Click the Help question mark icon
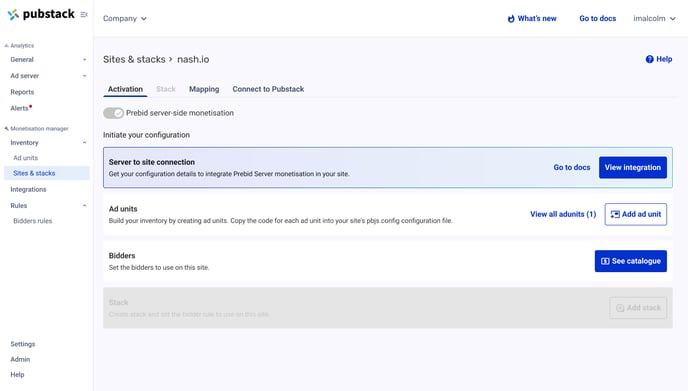The image size is (688, 391). 649,59
